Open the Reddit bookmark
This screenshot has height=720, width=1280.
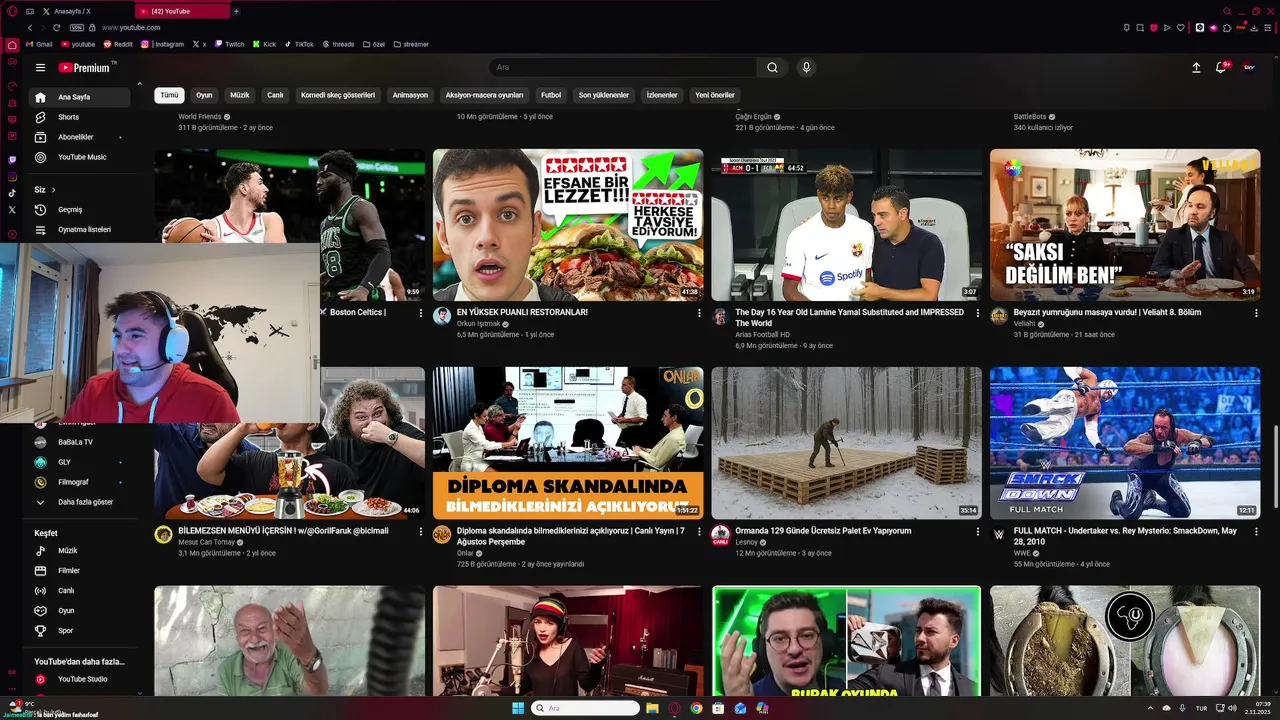118,44
